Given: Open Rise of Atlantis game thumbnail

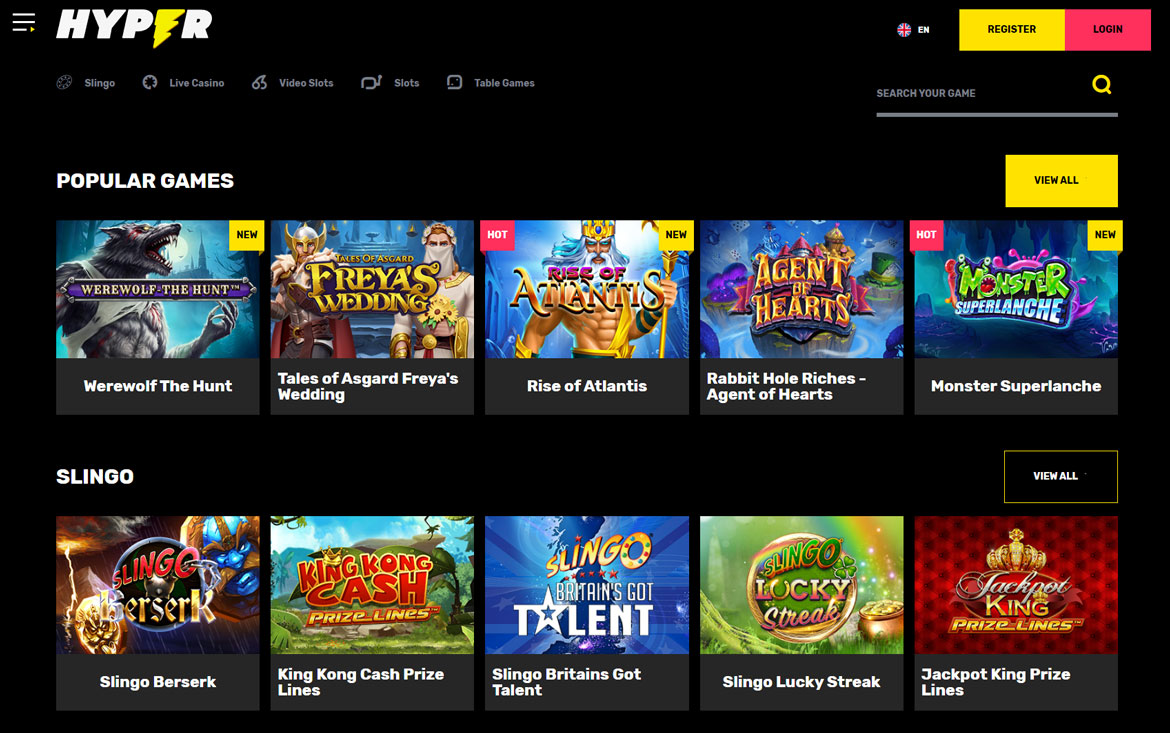Looking at the screenshot, I should tap(586, 289).
